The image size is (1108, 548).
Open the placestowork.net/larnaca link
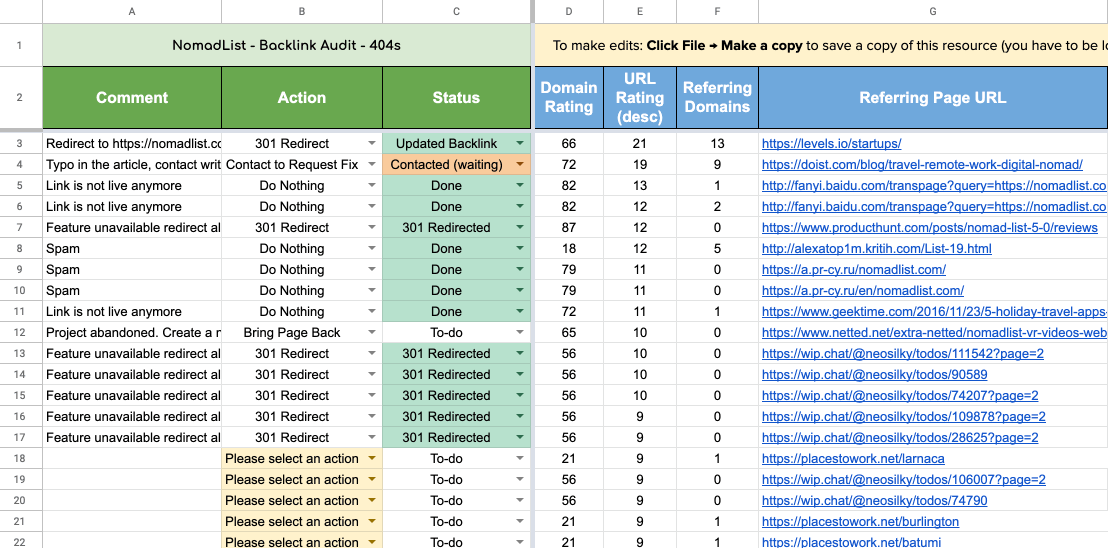click(x=853, y=459)
